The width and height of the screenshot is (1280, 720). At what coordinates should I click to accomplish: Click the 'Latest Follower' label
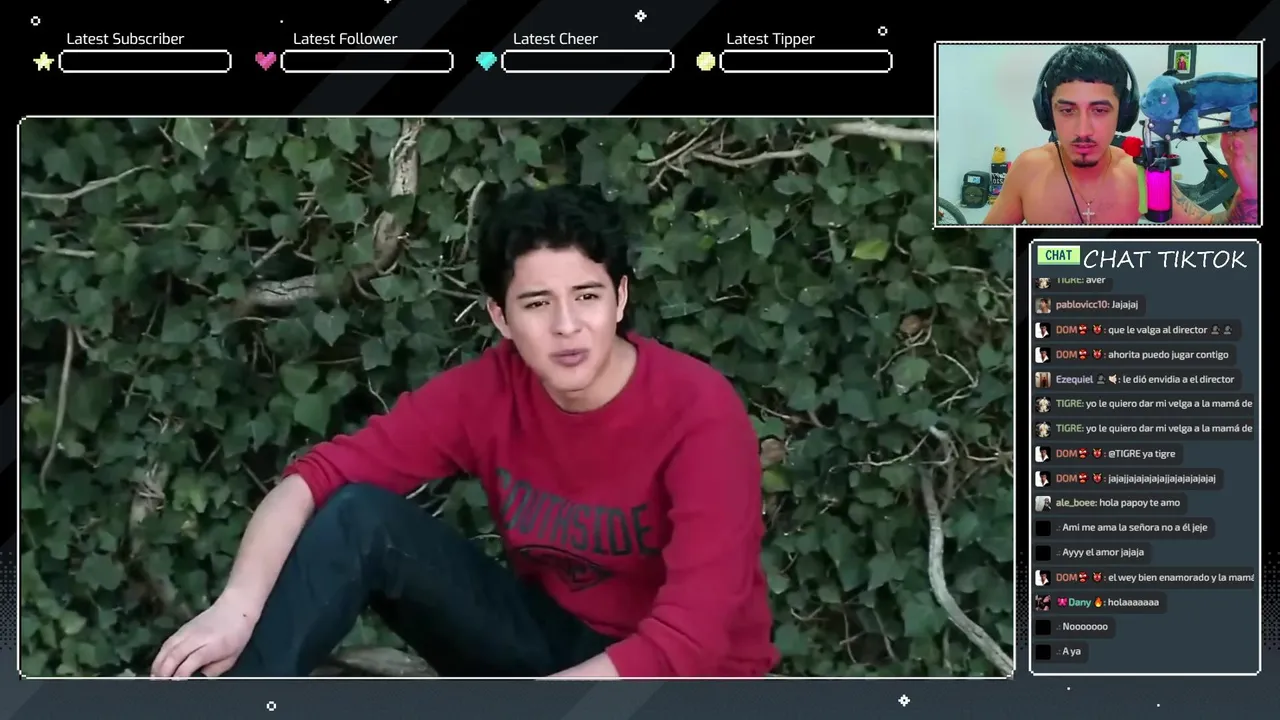345,39
